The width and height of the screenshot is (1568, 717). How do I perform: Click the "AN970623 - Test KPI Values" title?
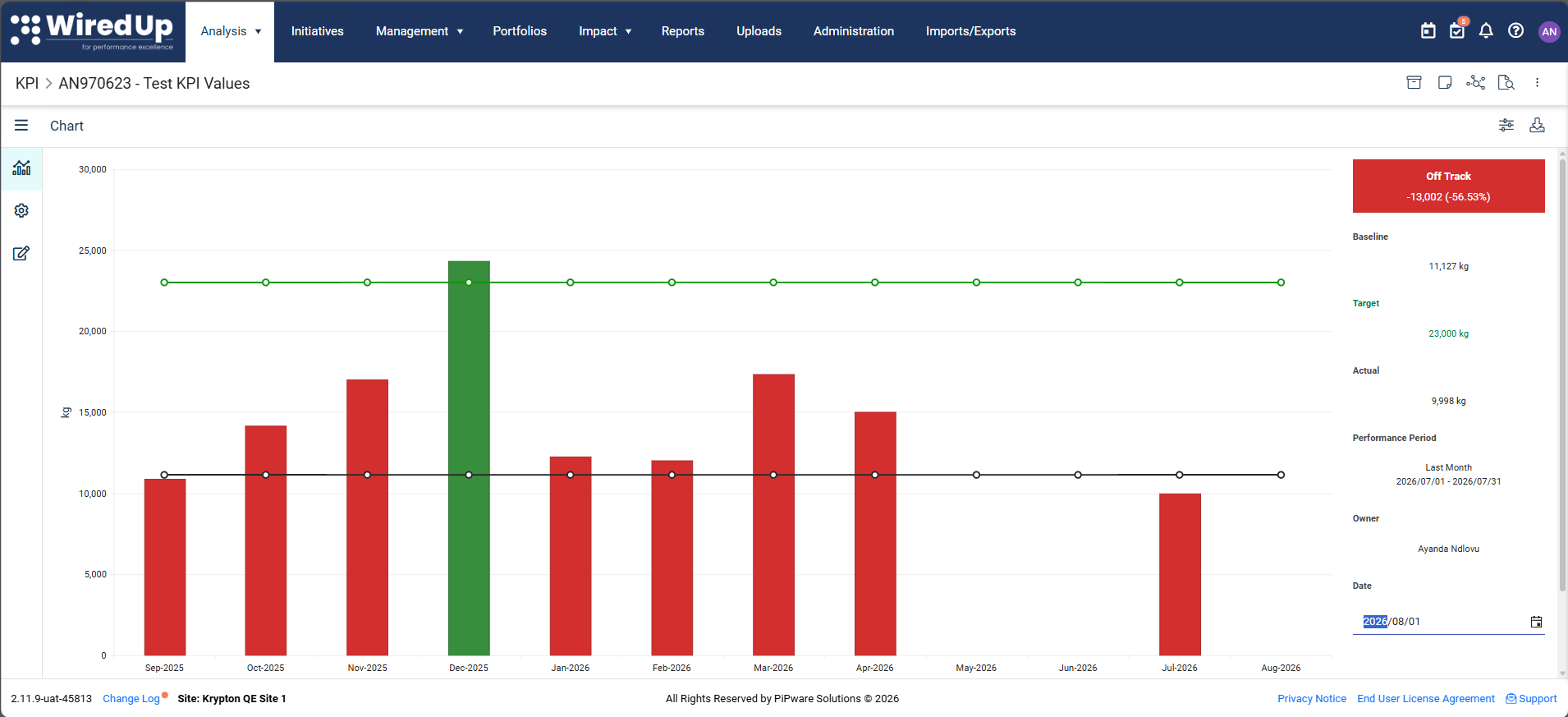pyautogui.click(x=154, y=83)
